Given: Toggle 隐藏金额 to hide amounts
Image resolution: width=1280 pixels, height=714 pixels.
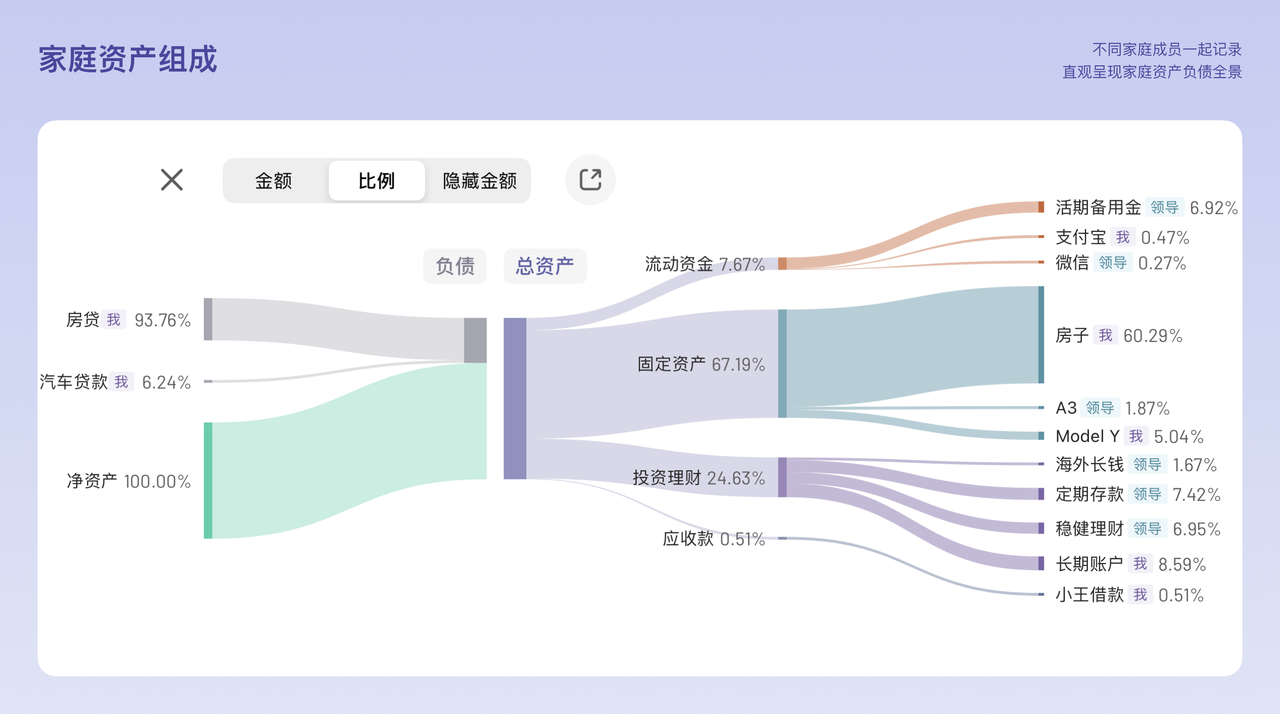Looking at the screenshot, I should coord(480,181).
